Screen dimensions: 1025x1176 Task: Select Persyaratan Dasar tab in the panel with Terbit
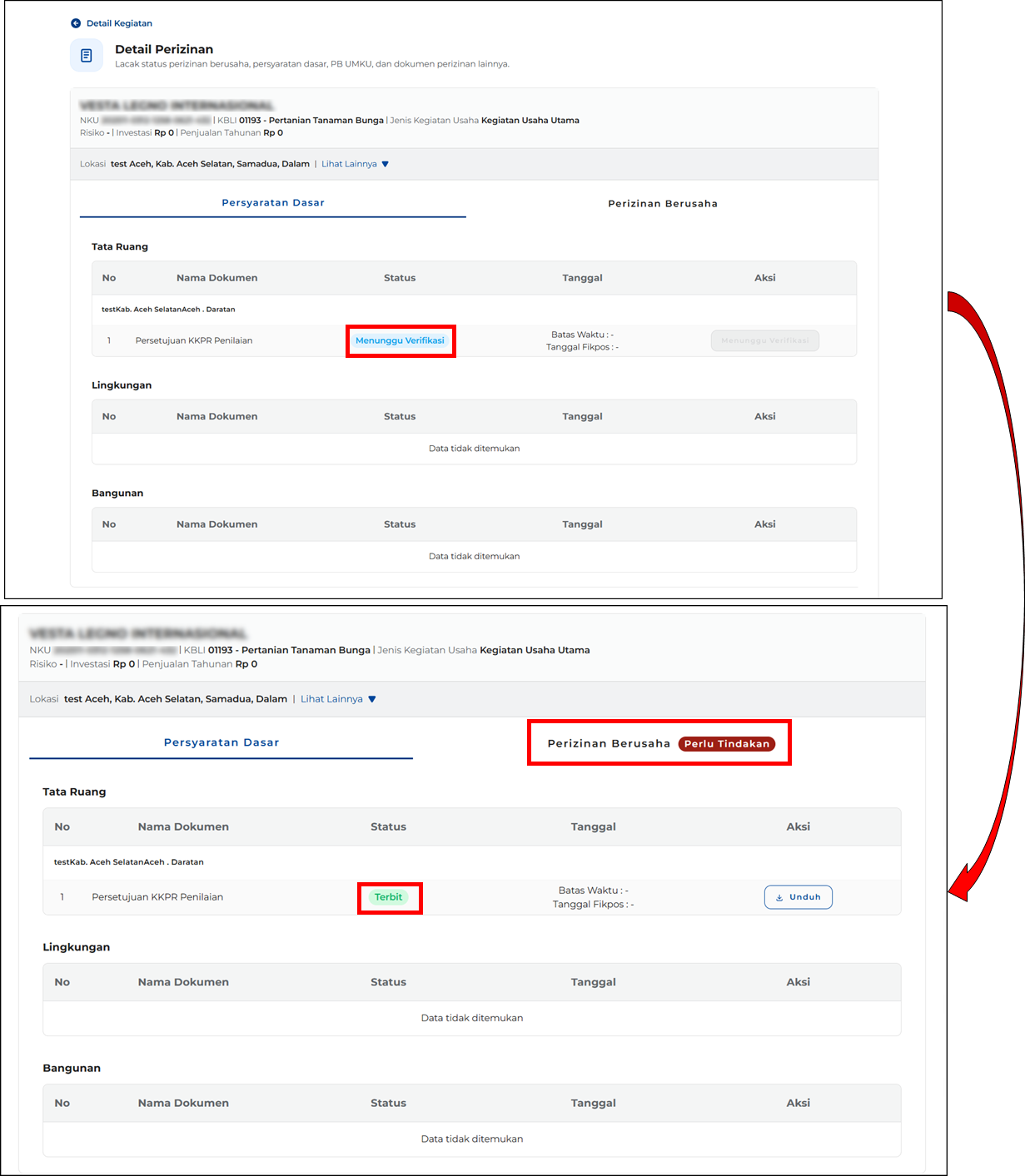[221, 742]
